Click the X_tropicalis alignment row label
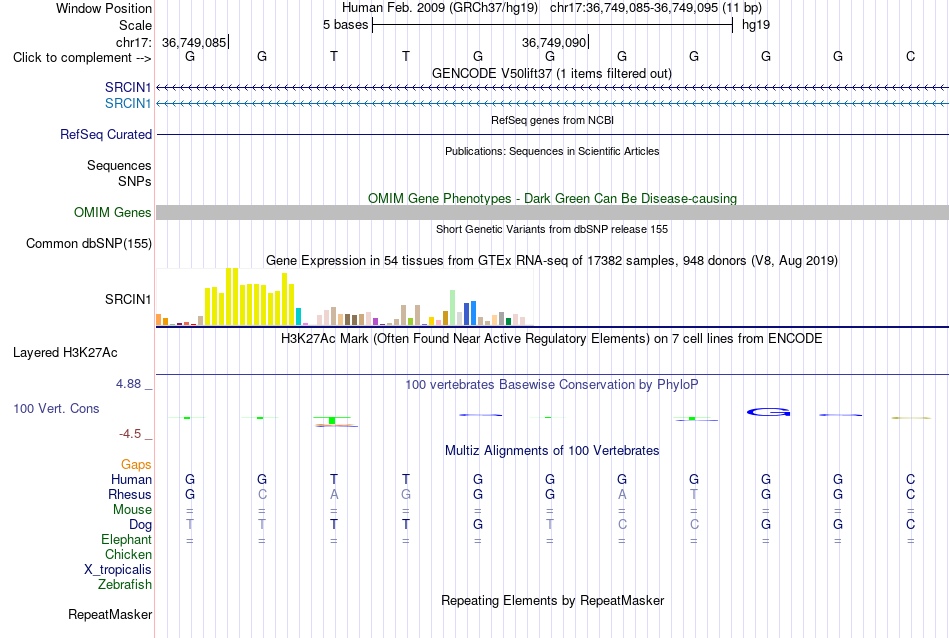Image resolution: width=950 pixels, height=638 pixels. (118, 570)
